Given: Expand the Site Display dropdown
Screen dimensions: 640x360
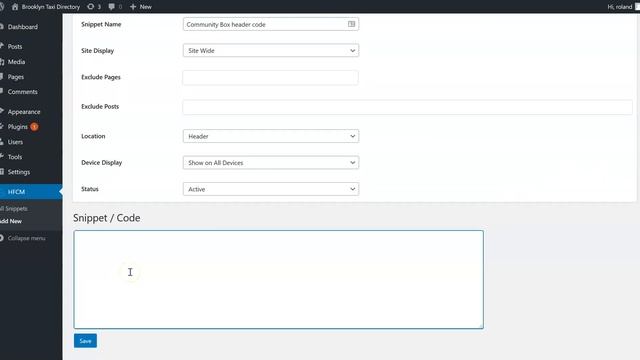Looking at the screenshot, I should click(x=271, y=51).
